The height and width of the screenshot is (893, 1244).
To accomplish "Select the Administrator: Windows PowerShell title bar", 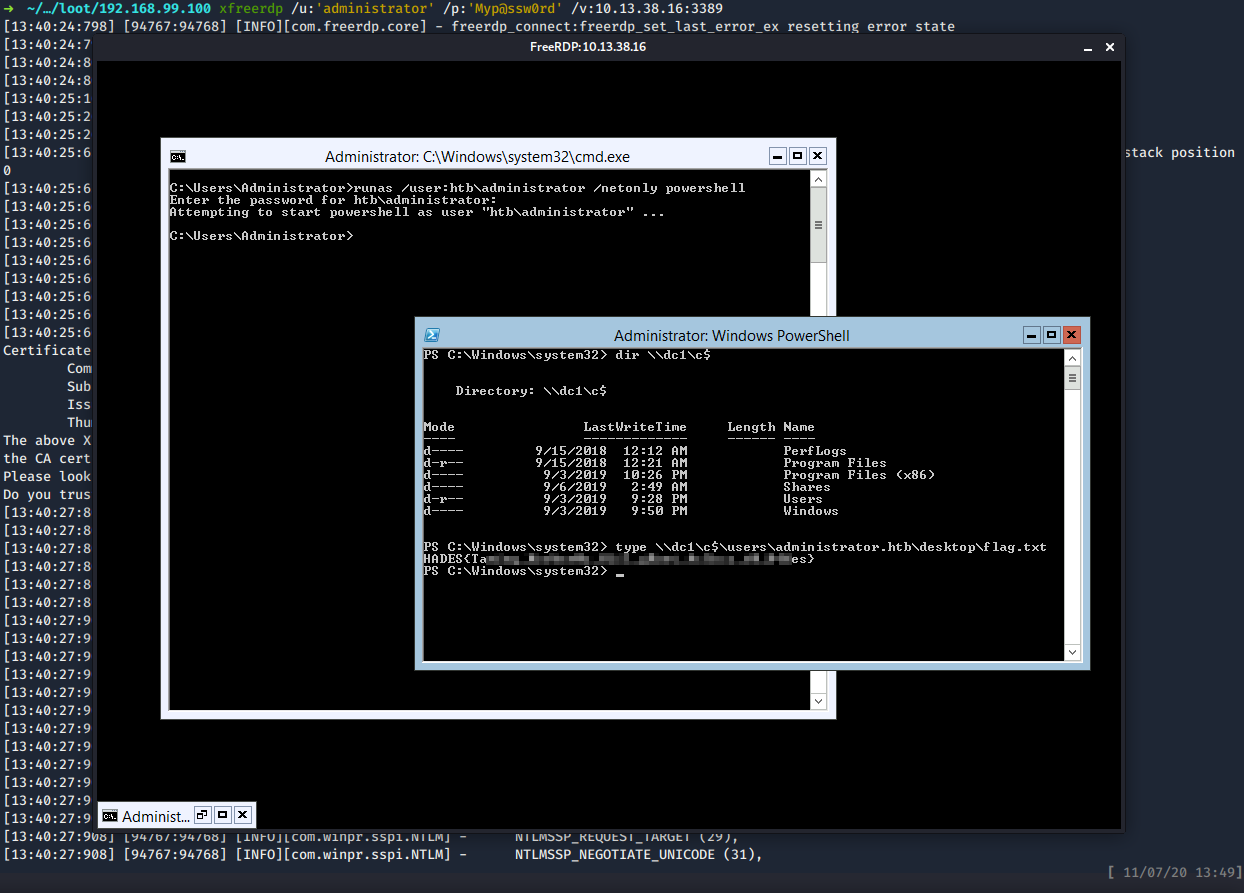I will (x=730, y=336).
